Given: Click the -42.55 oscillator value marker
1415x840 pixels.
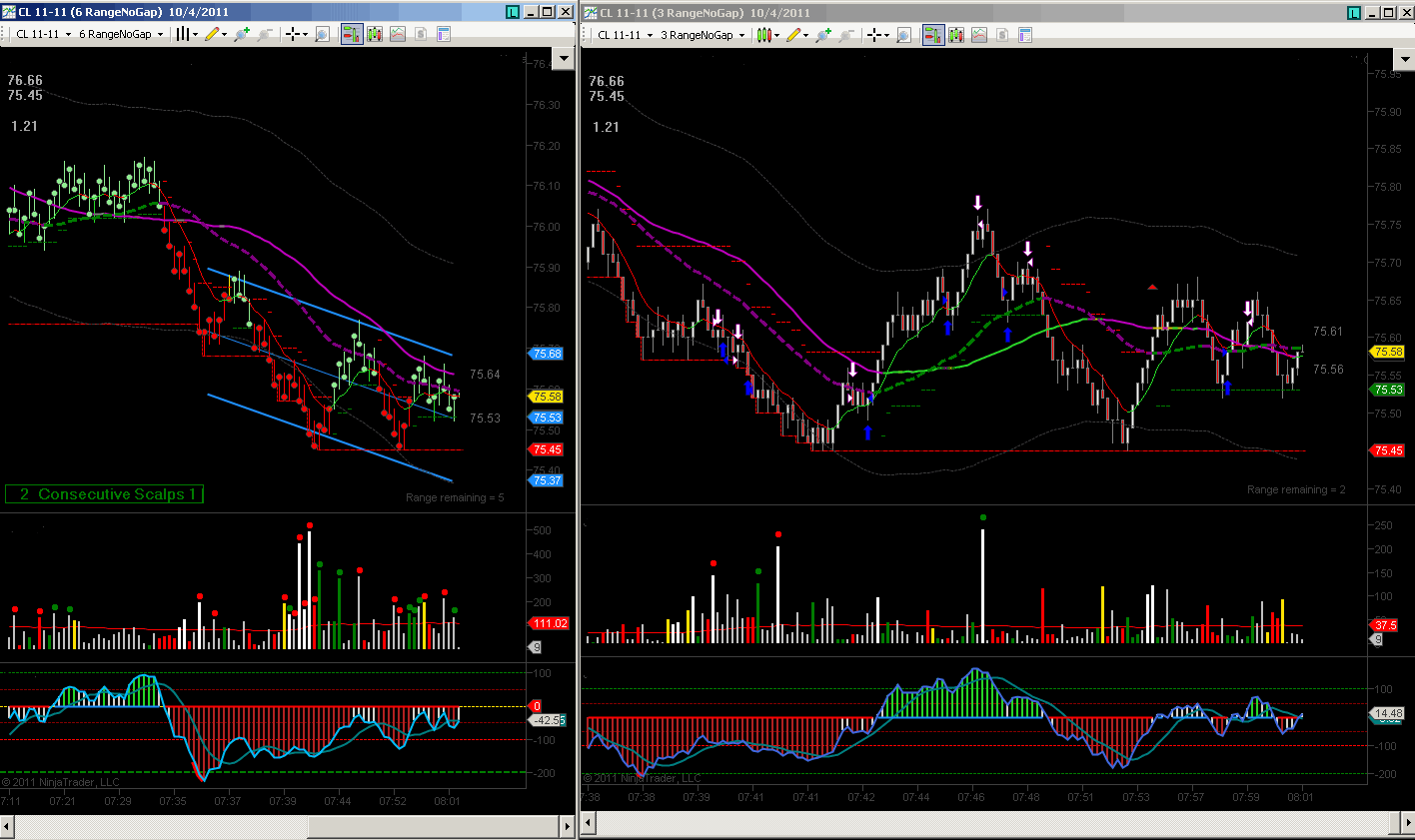Looking at the screenshot, I should pos(549,720).
